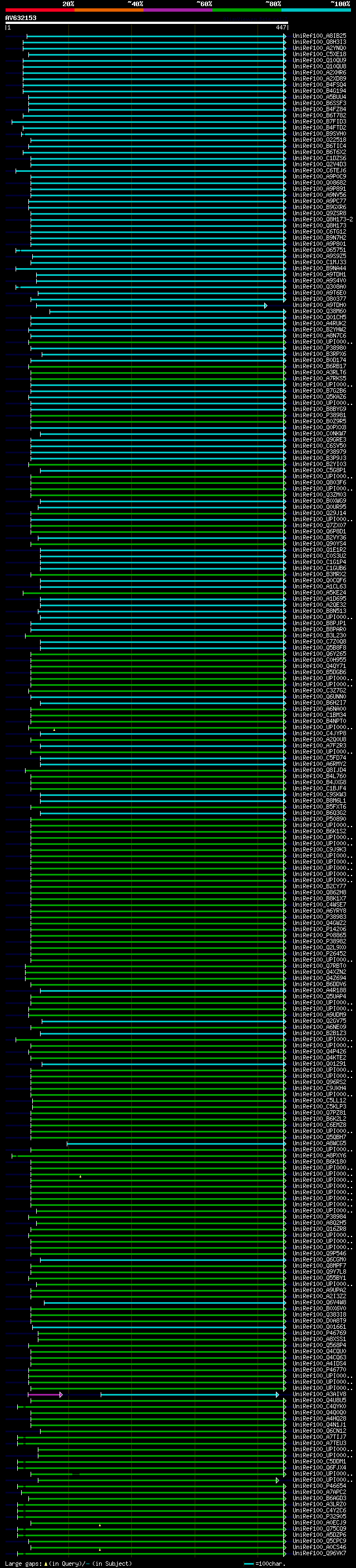Click hit label UniRef100_A9P0C9

(x=319, y=176)
